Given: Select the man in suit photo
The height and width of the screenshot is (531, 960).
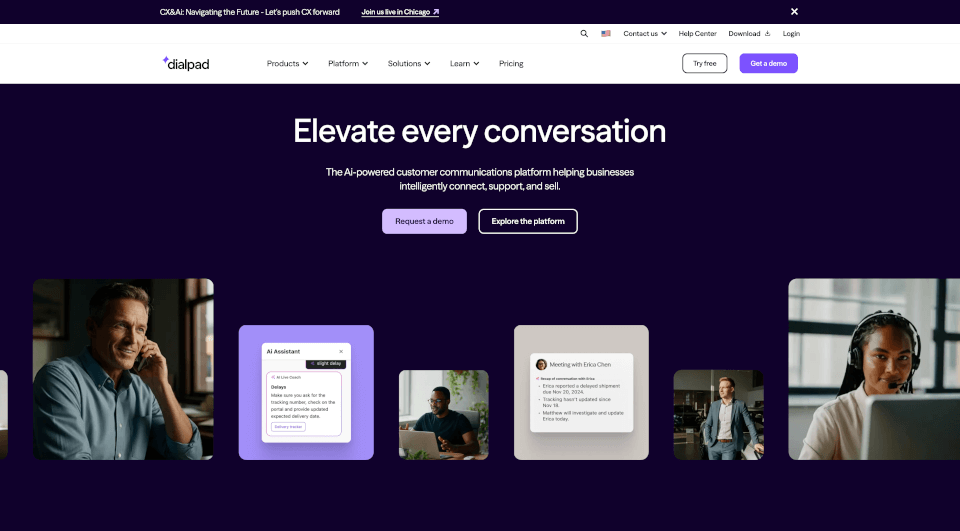Looking at the screenshot, I should [719, 415].
